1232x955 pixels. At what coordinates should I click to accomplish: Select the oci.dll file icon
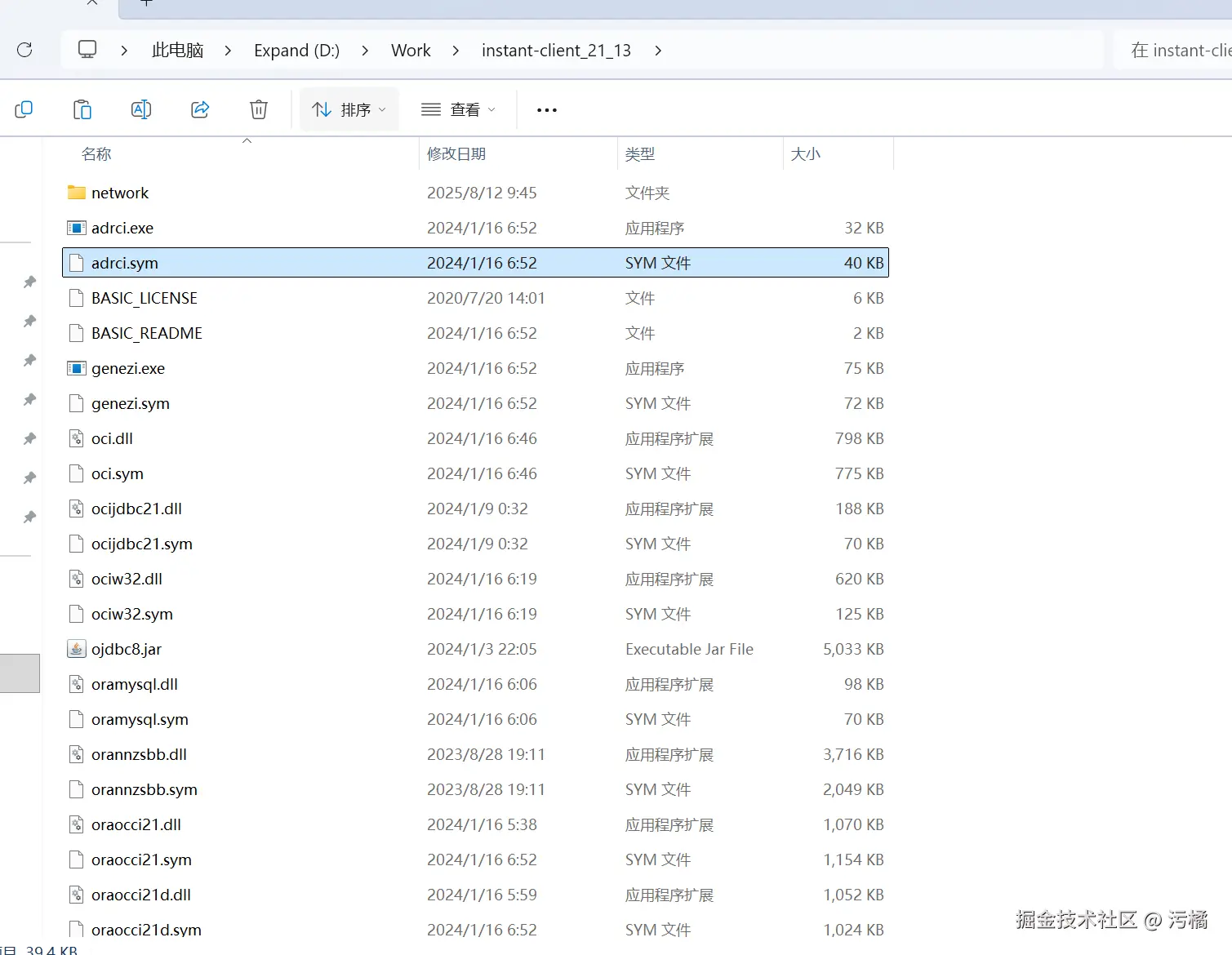(77, 438)
